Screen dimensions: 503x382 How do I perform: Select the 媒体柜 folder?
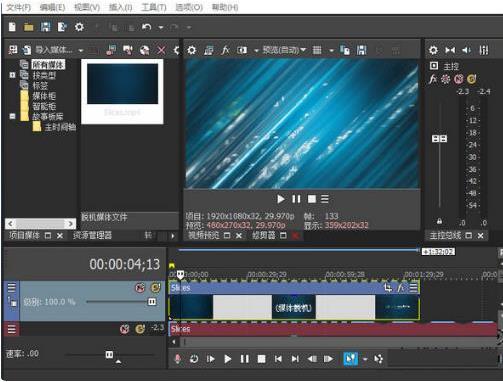click(x=44, y=96)
